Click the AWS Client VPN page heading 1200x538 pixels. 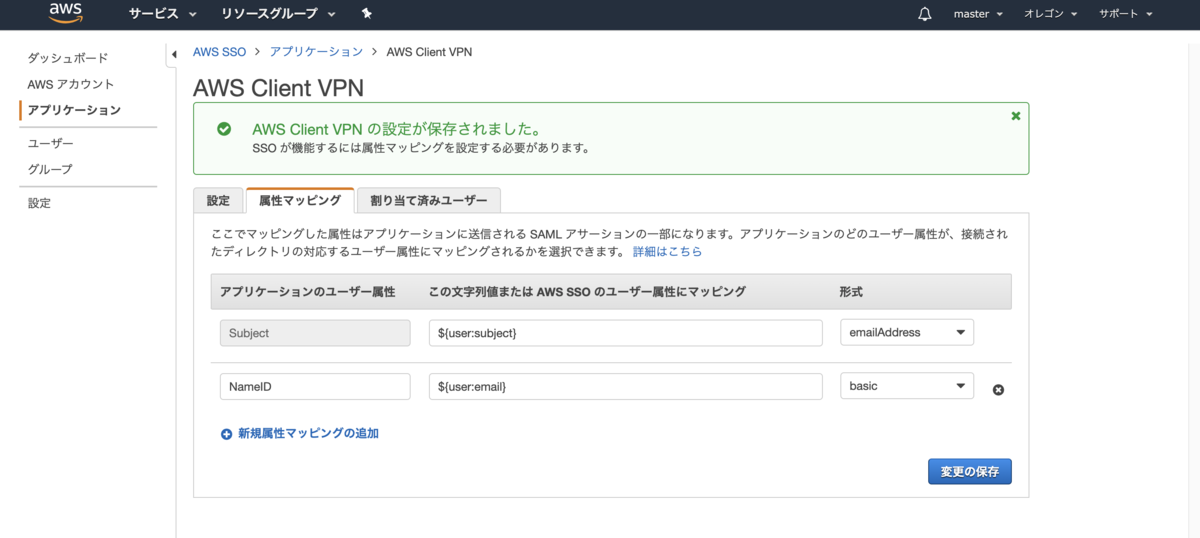[278, 87]
